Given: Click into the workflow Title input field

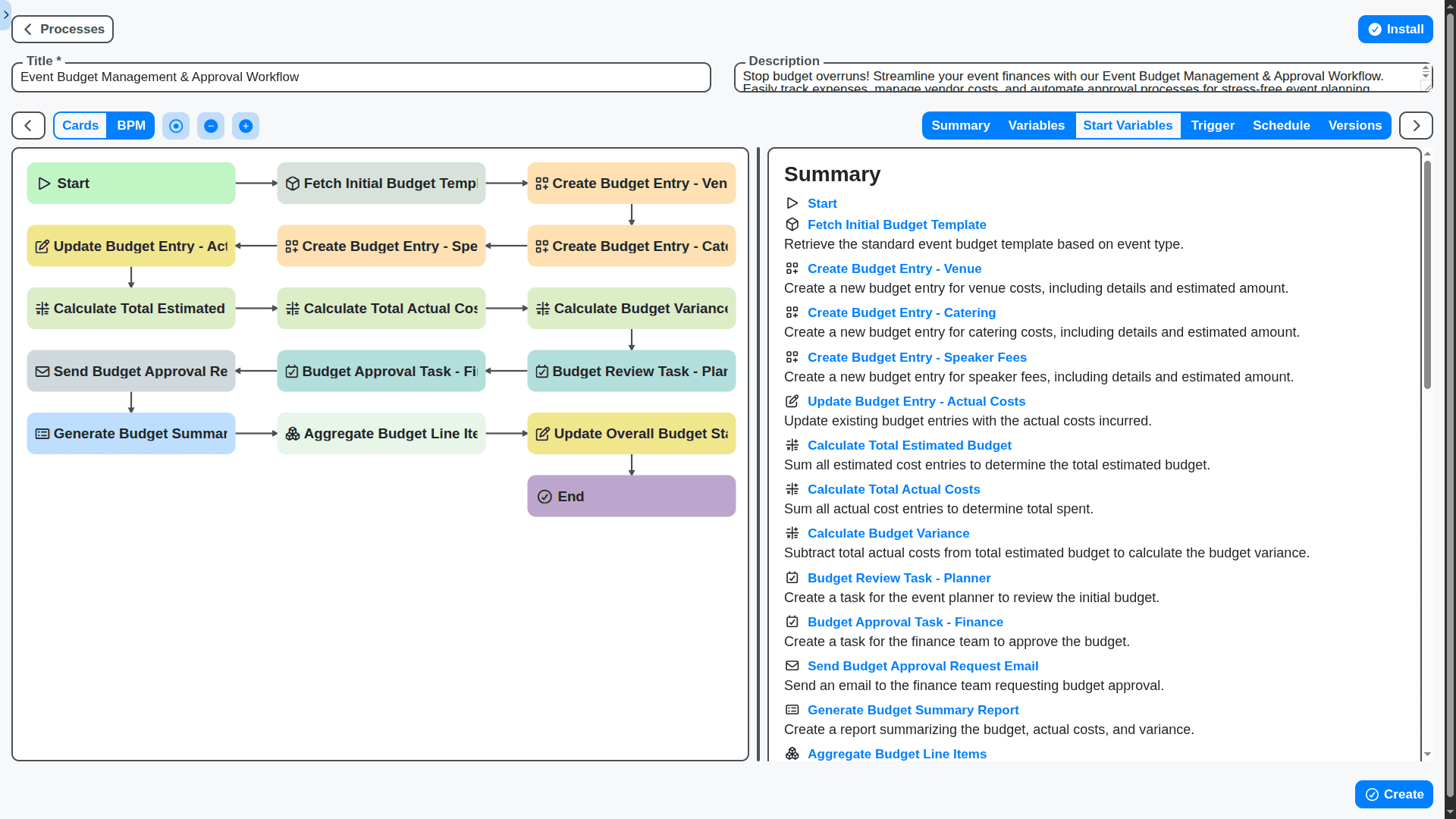Looking at the screenshot, I should tap(360, 77).
